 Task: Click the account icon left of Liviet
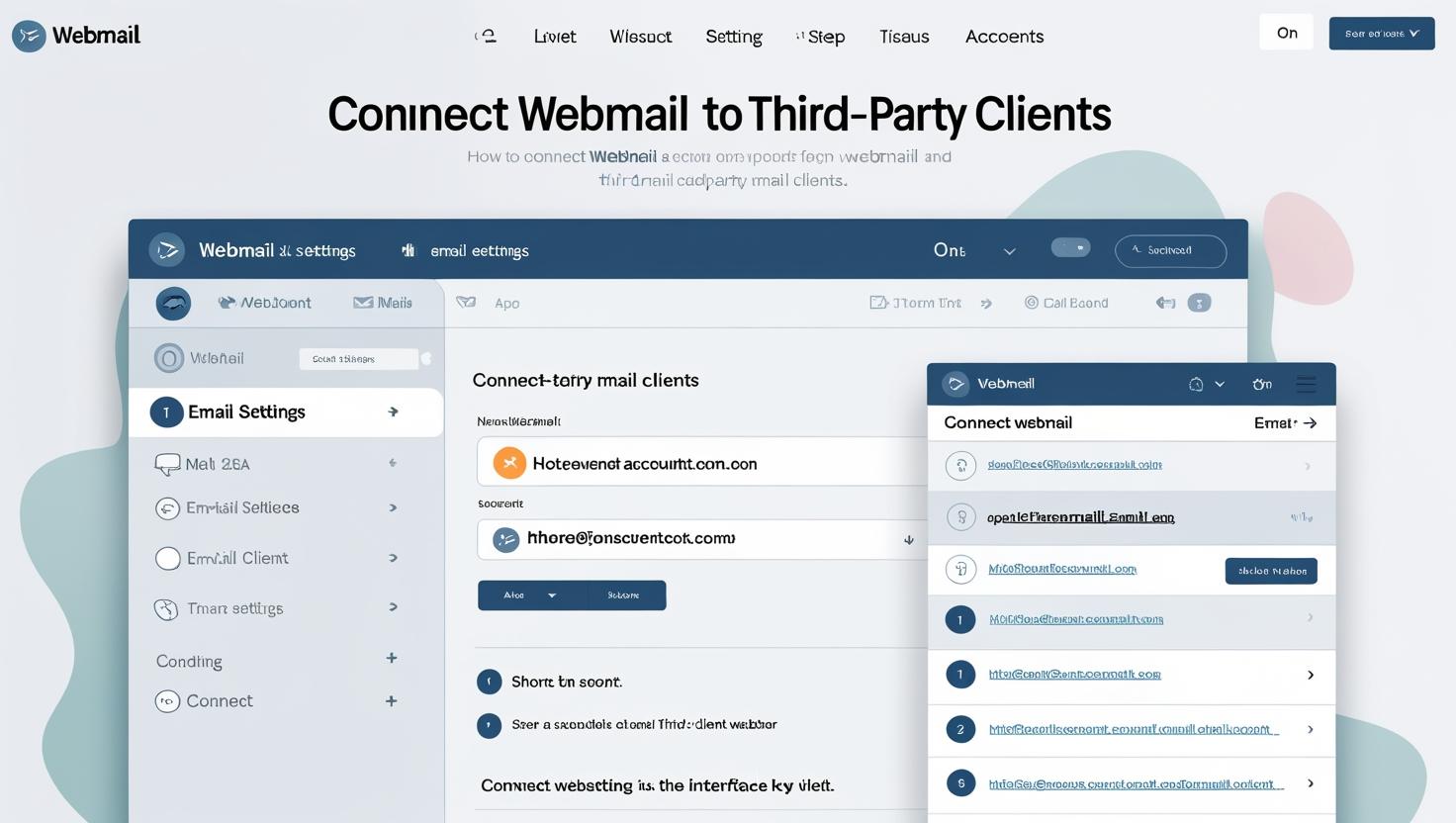point(486,37)
